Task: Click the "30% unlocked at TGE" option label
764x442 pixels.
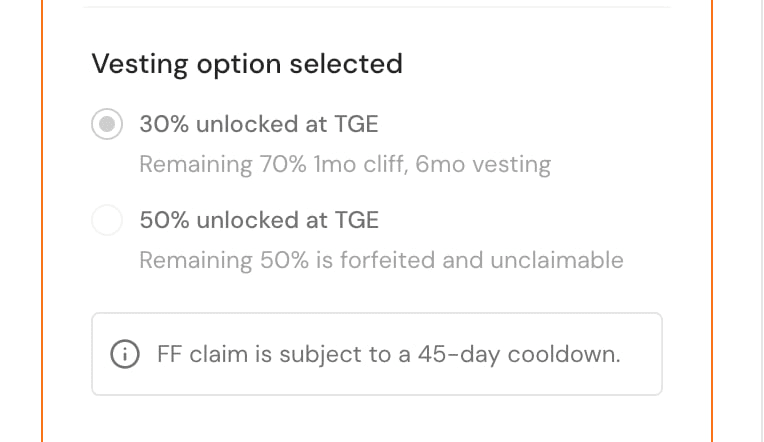Action: [x=258, y=125]
